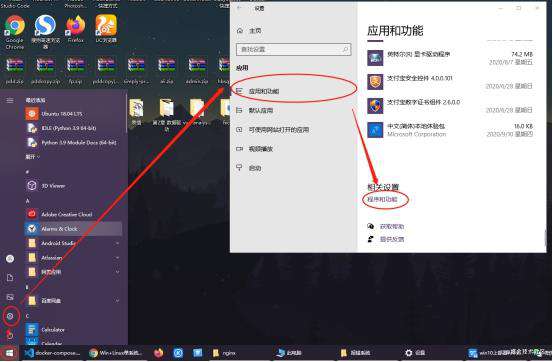This screenshot has height=362, width=553.
Task: Open Firefox desktop shortcut
Action: coord(76,29)
